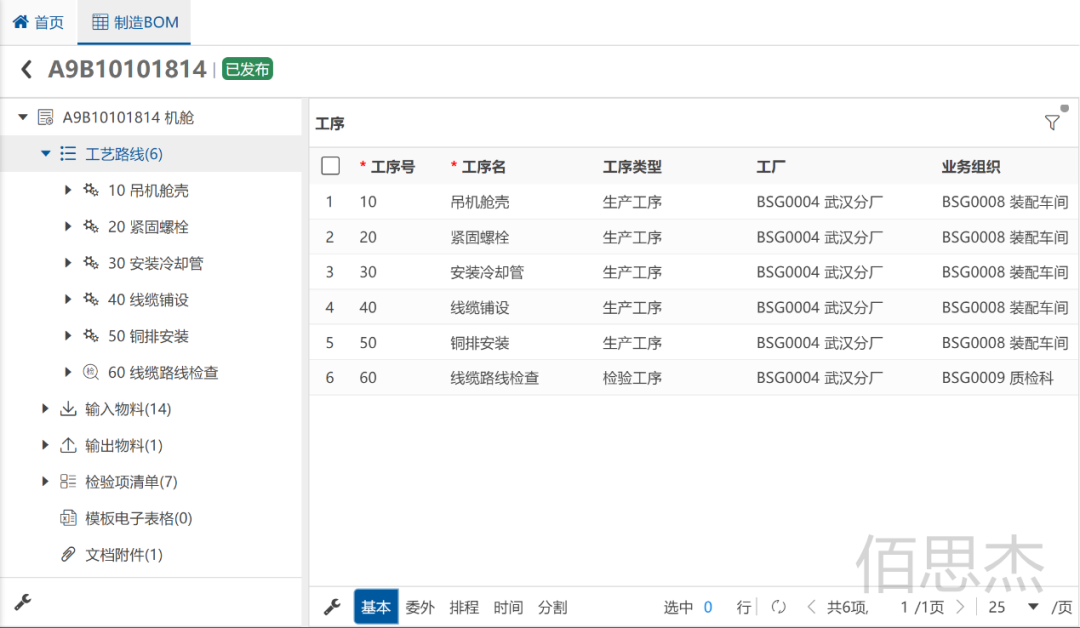The image size is (1080, 628).
Task: Collapse the 工艺路线(6) tree node
Action: click(45, 154)
